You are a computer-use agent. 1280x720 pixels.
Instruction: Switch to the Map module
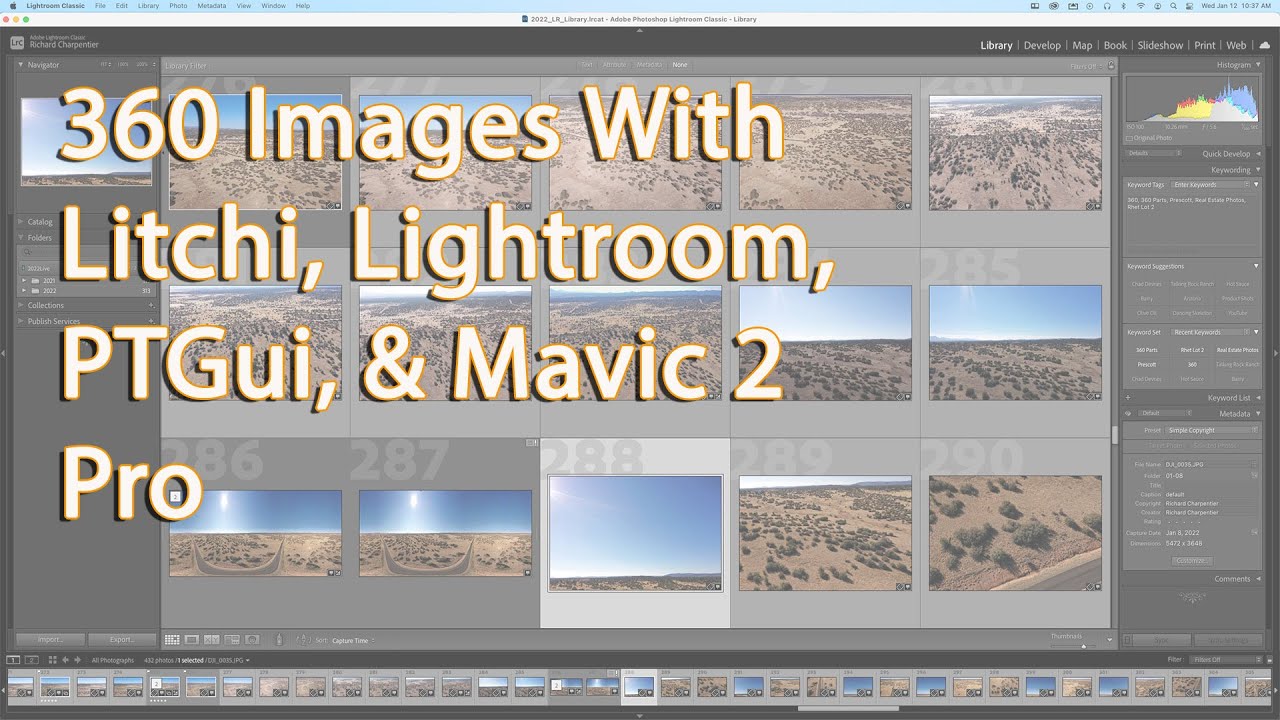(x=1082, y=45)
